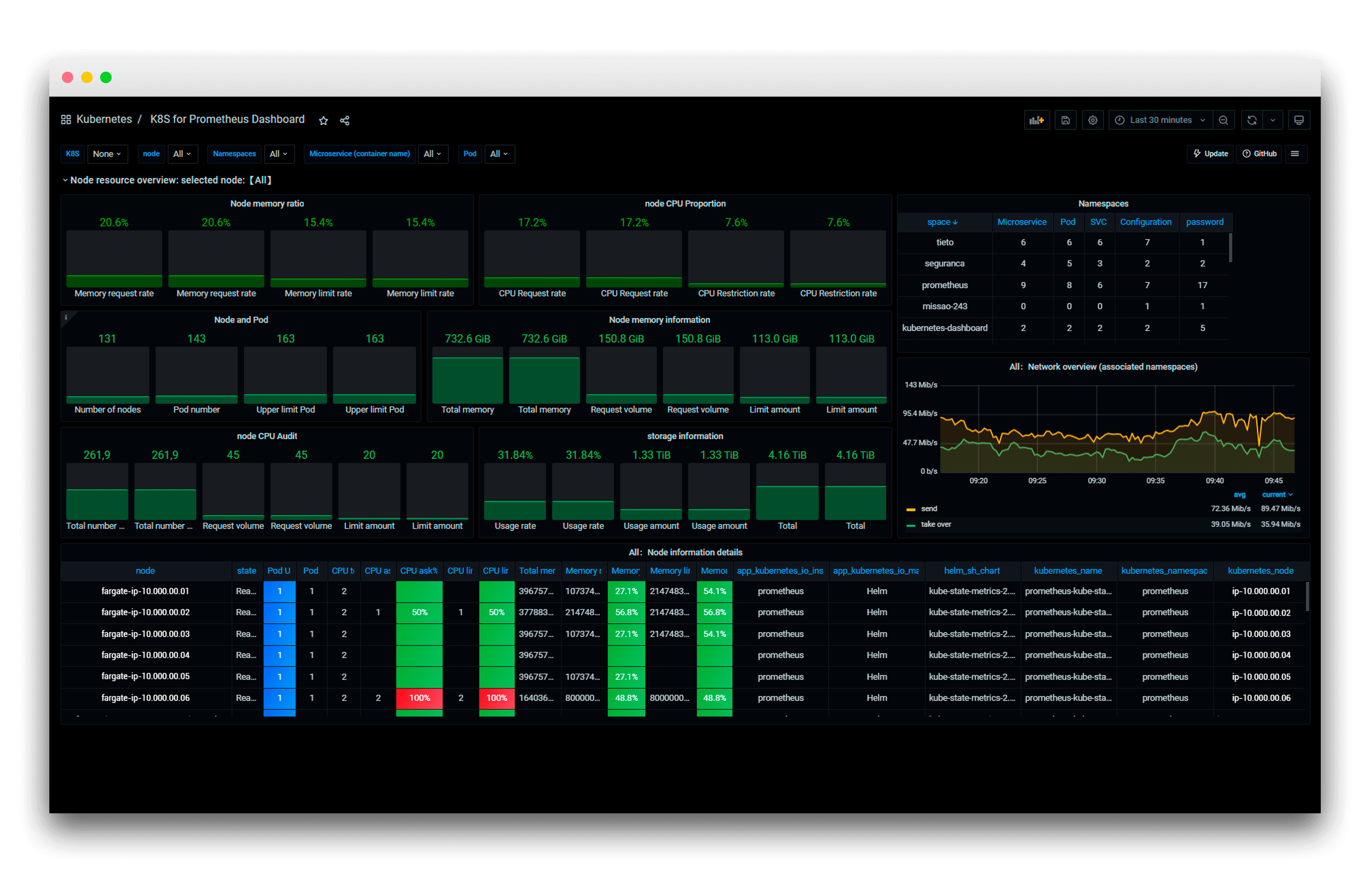
Task: Click node fargate-ip-10.000.00.06 cell
Action: (145, 698)
